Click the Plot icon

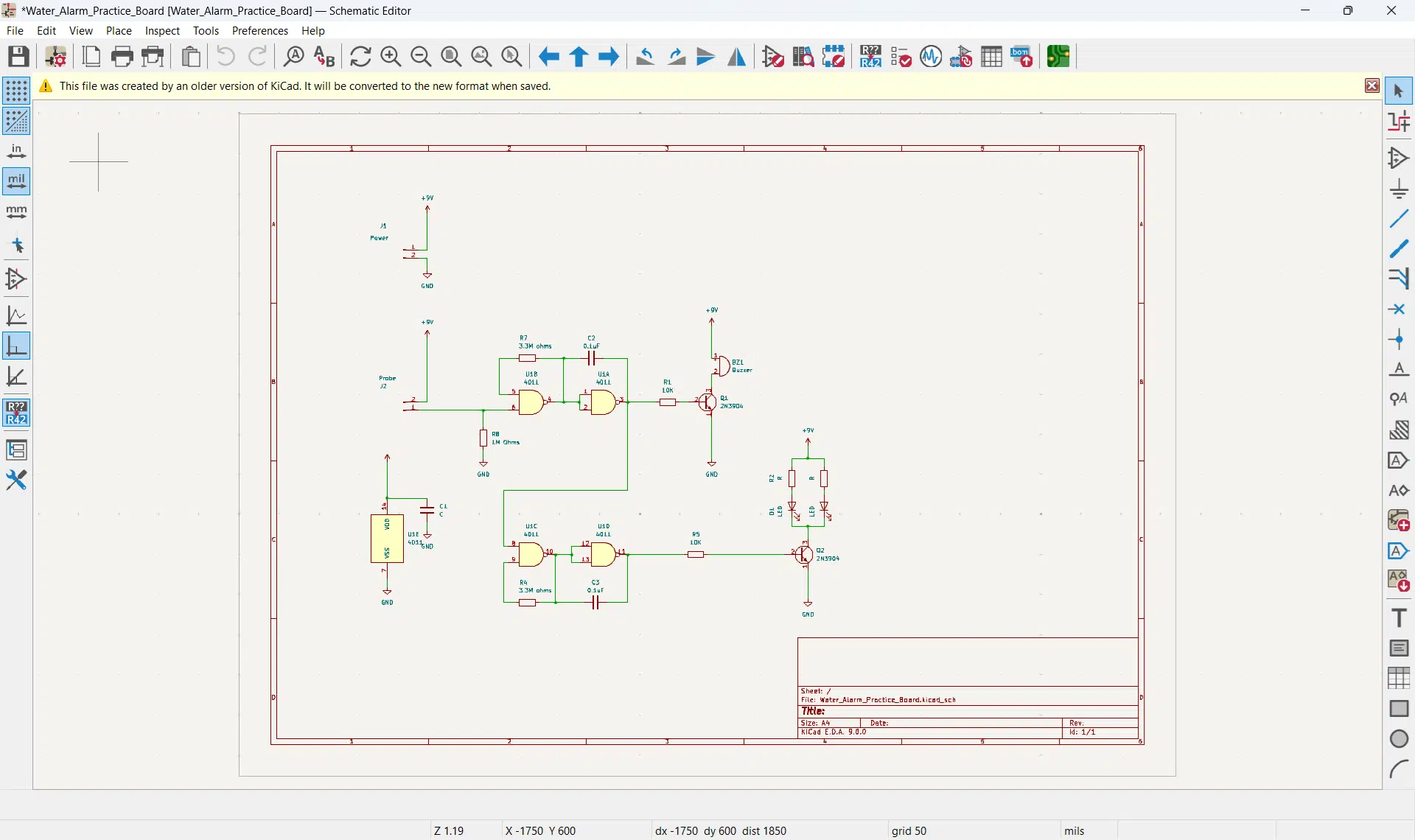pos(153,57)
